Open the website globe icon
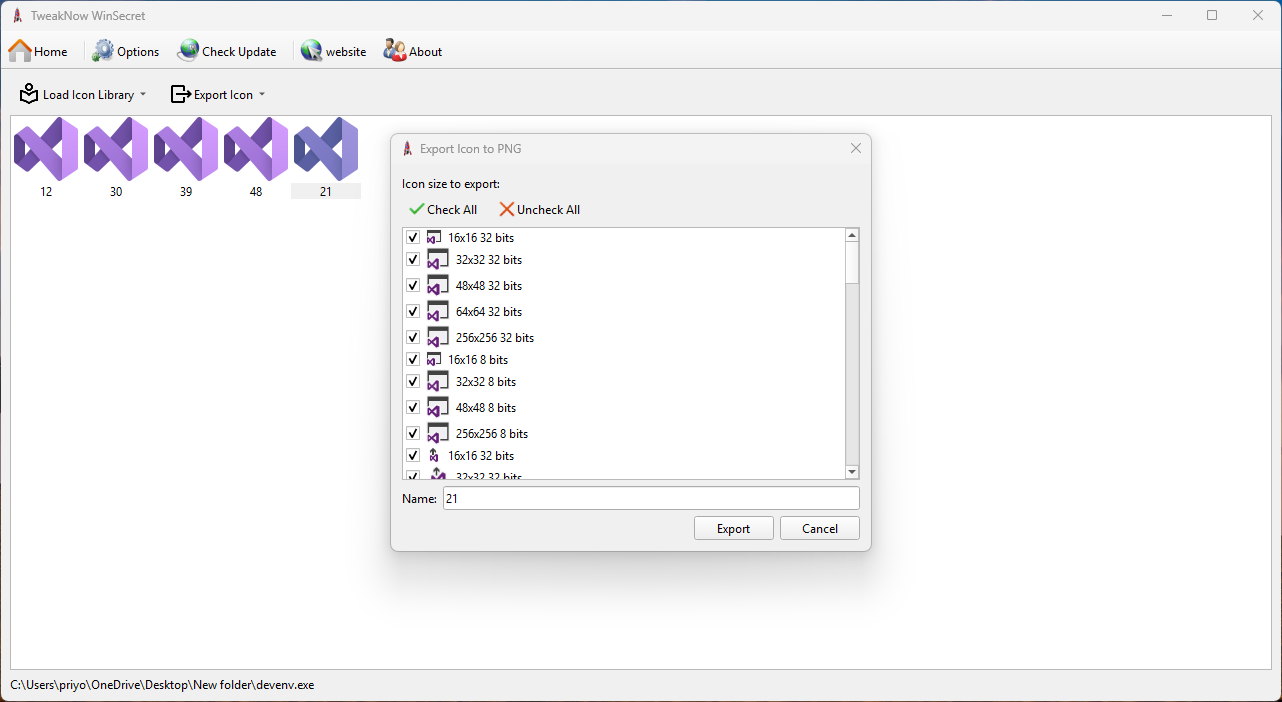Viewport: 1282px width, 702px height. tap(311, 51)
